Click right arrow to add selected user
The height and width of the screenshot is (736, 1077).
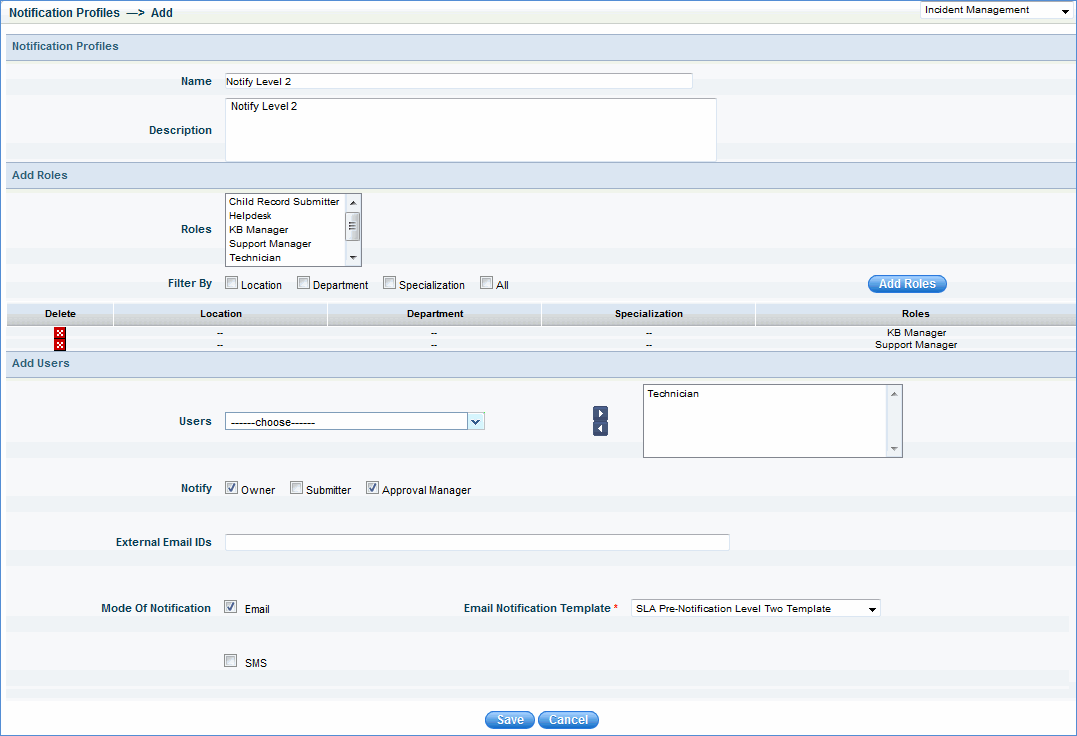click(600, 413)
